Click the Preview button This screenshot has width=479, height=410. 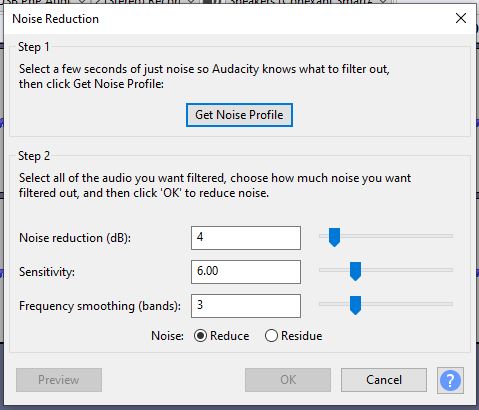[59, 380]
